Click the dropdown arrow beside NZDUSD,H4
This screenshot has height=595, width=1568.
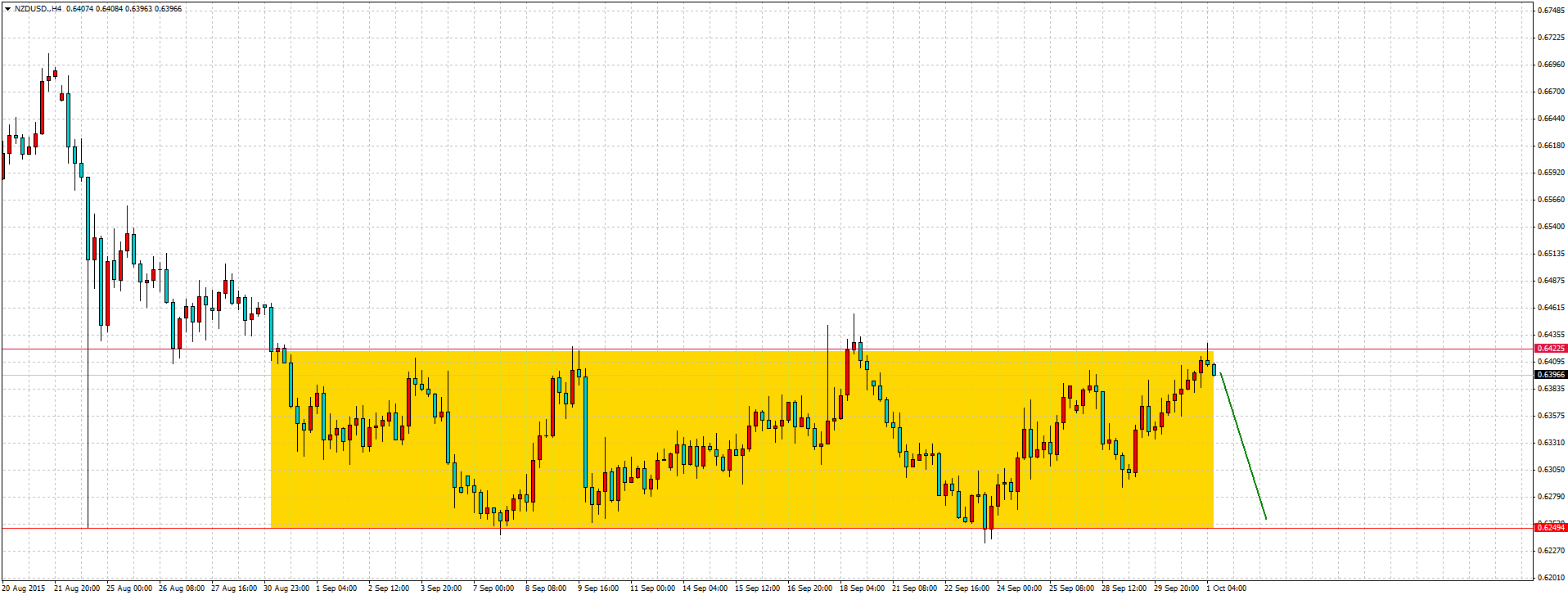click(x=7, y=9)
